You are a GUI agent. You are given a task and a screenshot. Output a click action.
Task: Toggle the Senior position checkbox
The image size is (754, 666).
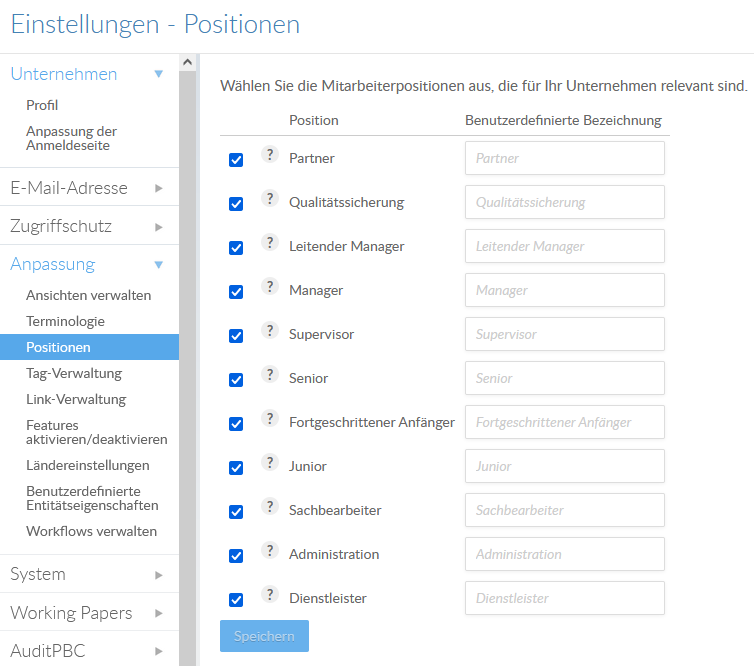pyautogui.click(x=236, y=380)
